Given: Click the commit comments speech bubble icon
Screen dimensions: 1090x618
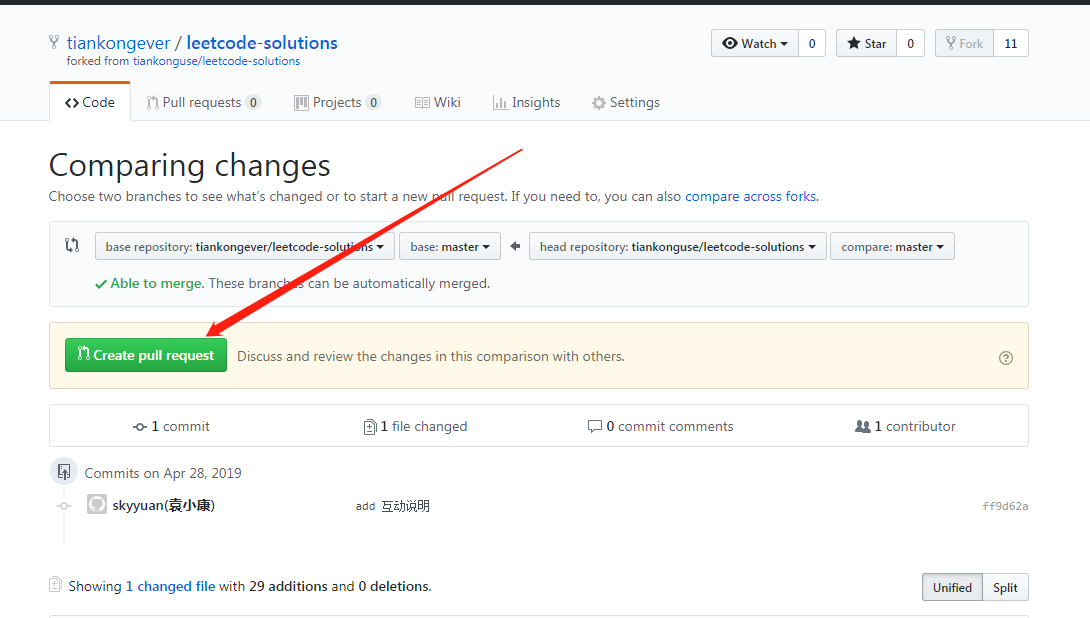Looking at the screenshot, I should pyautogui.click(x=594, y=426).
